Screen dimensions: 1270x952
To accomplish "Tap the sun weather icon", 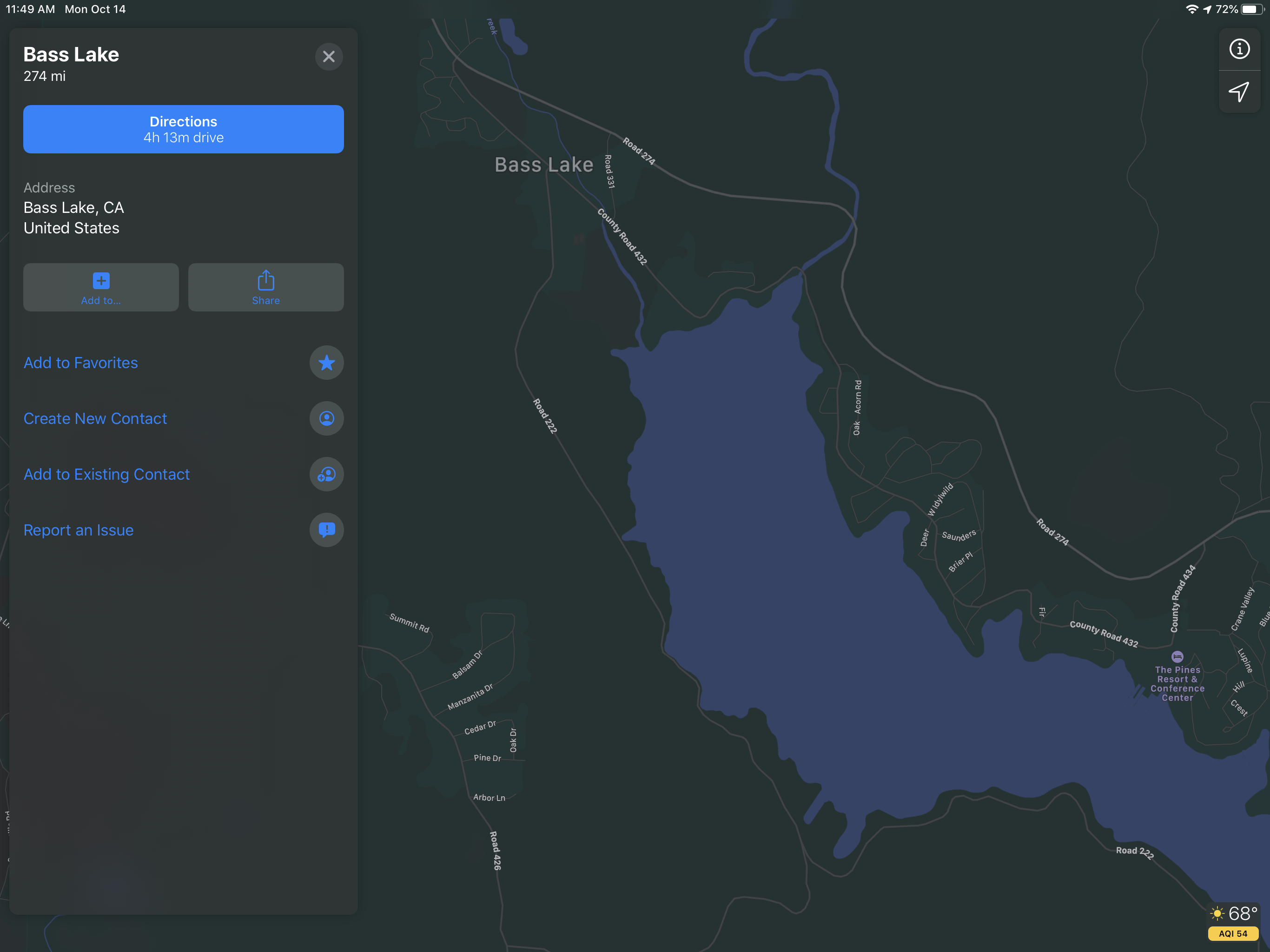I will pos(1217,913).
